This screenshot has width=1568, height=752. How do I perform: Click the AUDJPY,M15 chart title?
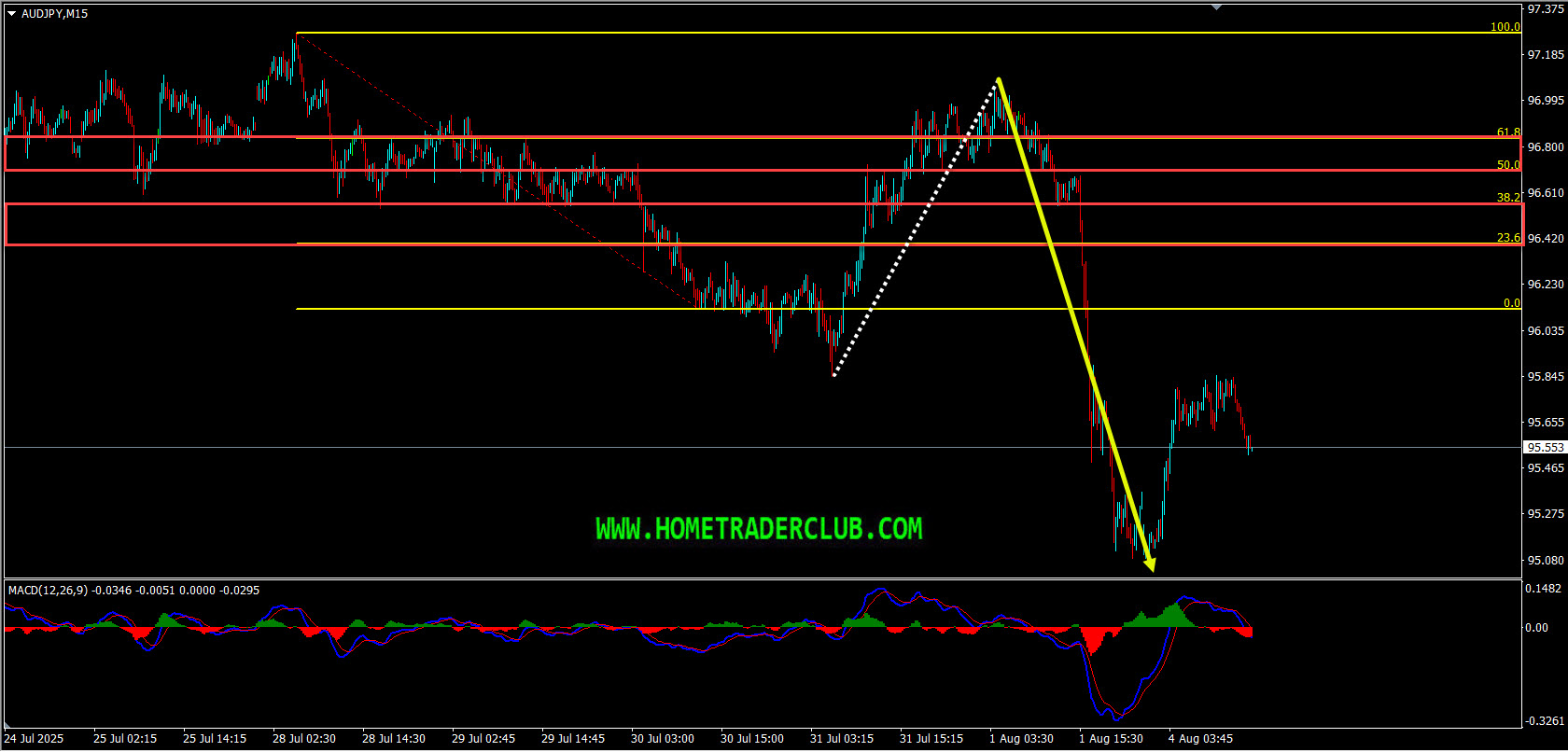tap(54, 14)
